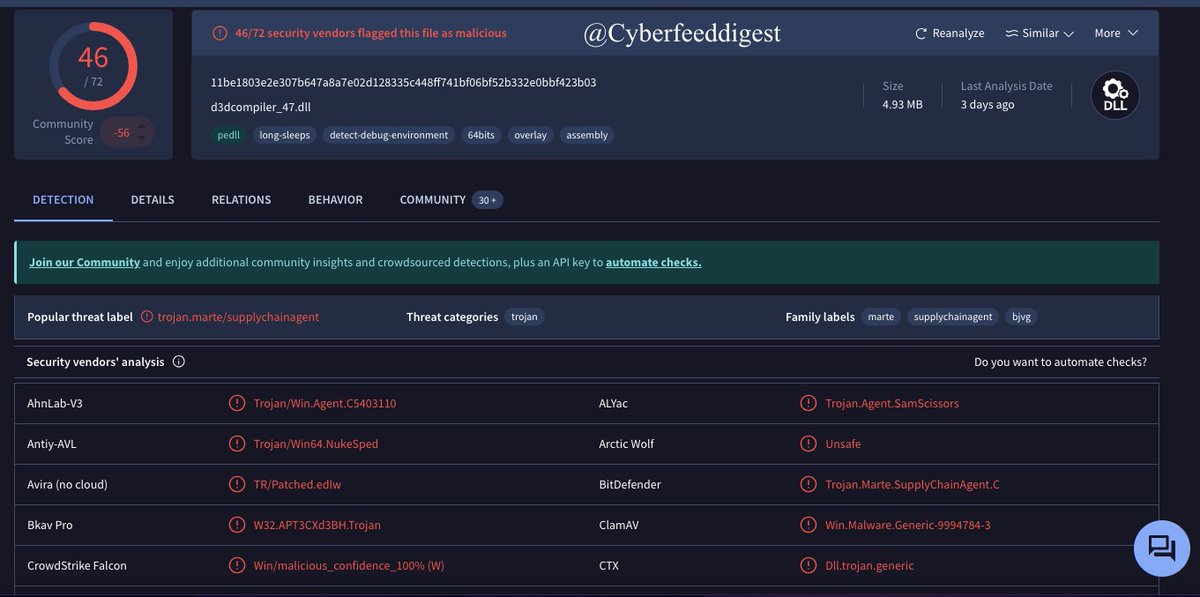Click Trojan.Agent.SamScissors result
This screenshot has height=597, width=1200.
892,403
